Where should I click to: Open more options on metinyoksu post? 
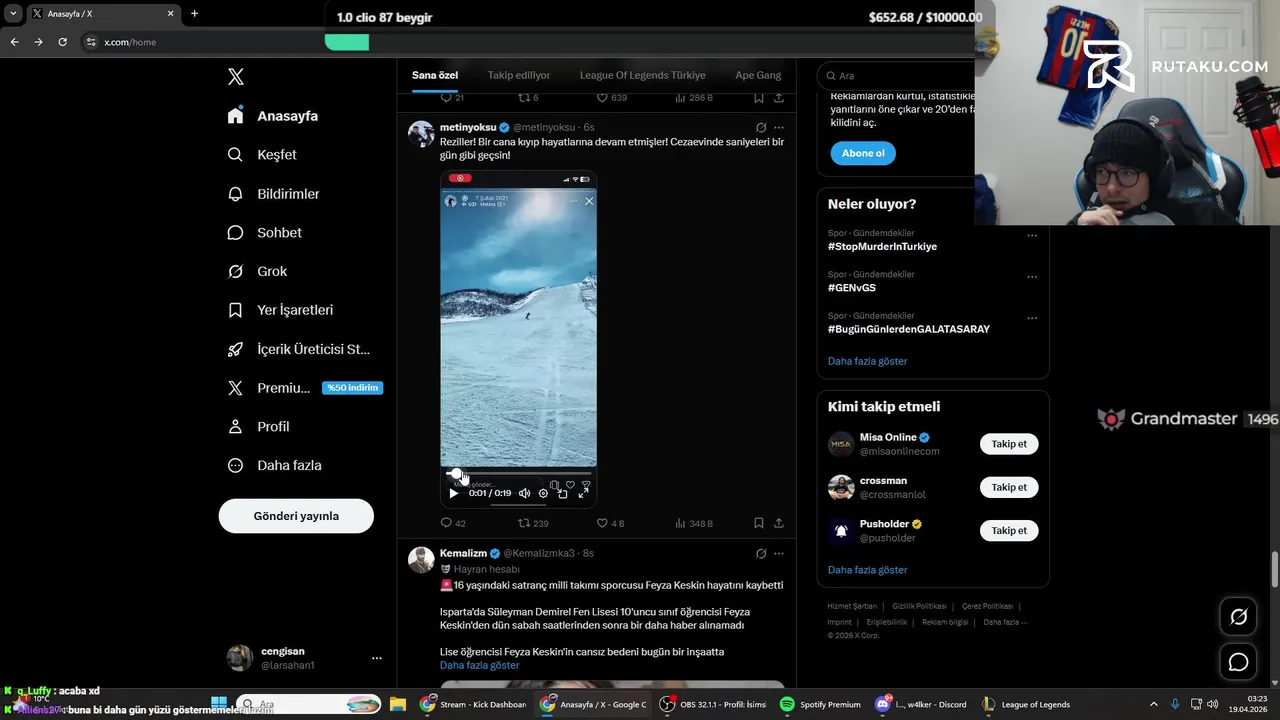(779, 128)
